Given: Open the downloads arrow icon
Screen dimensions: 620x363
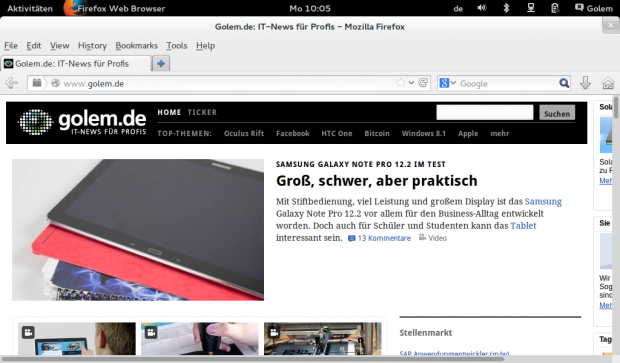Looking at the screenshot, I should [x=585, y=83].
